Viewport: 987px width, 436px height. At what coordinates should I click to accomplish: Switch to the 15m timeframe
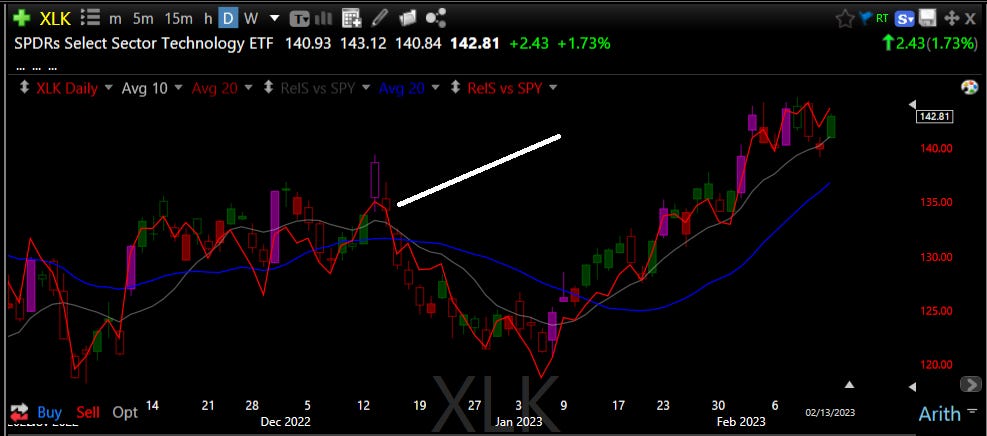tap(178, 19)
